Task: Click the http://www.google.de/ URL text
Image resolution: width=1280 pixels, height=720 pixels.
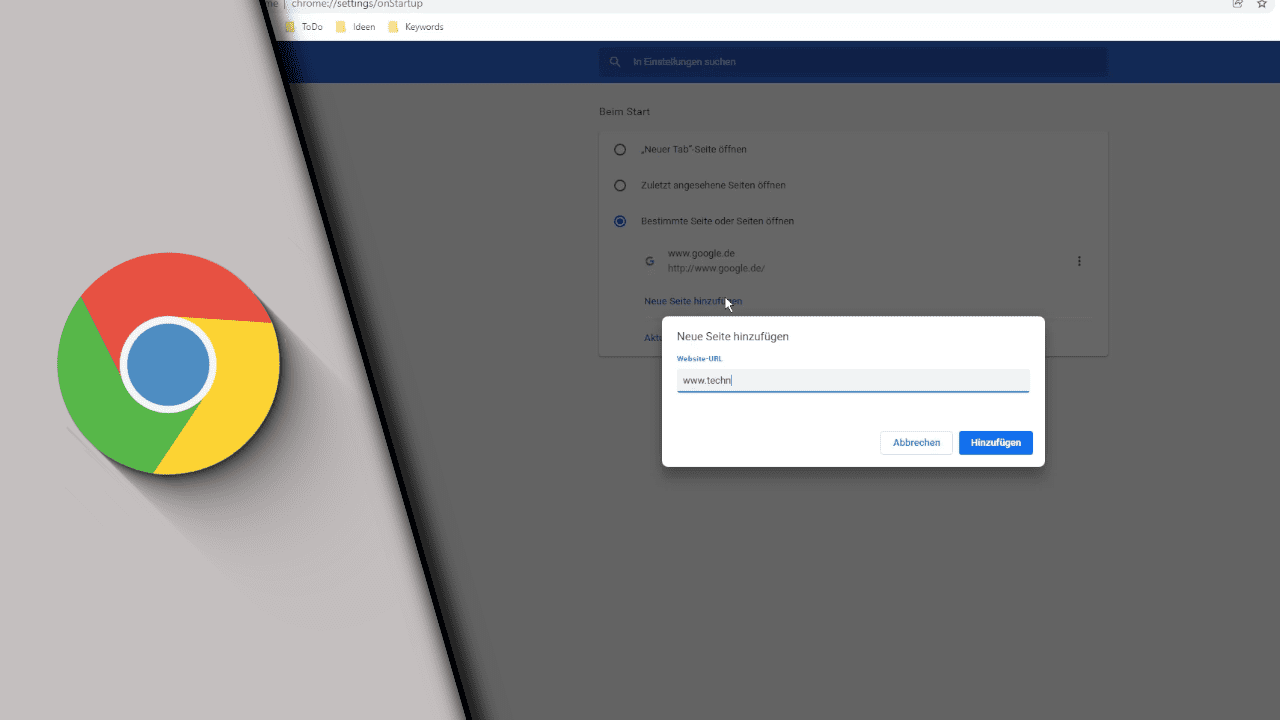Action: click(716, 268)
